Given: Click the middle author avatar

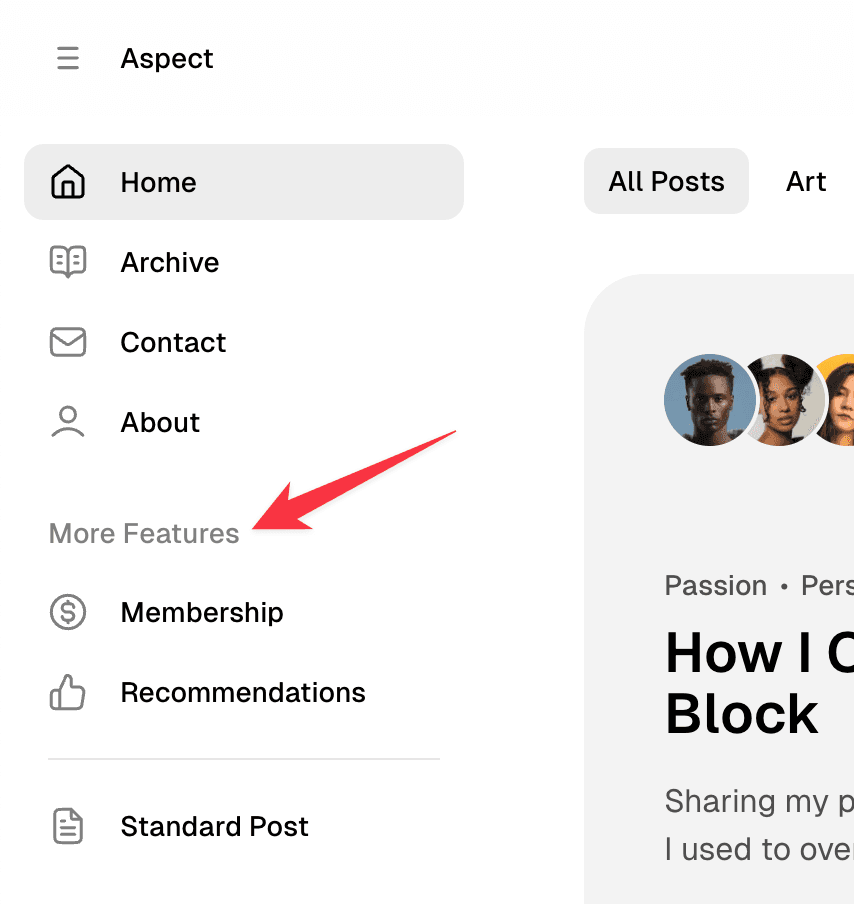Looking at the screenshot, I should (781, 399).
